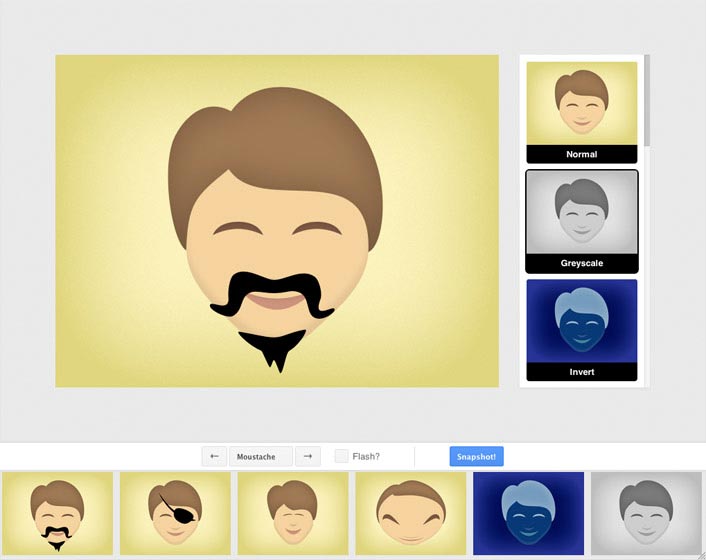Click the Flash? label text
The height and width of the screenshot is (560, 706).
[x=366, y=457]
